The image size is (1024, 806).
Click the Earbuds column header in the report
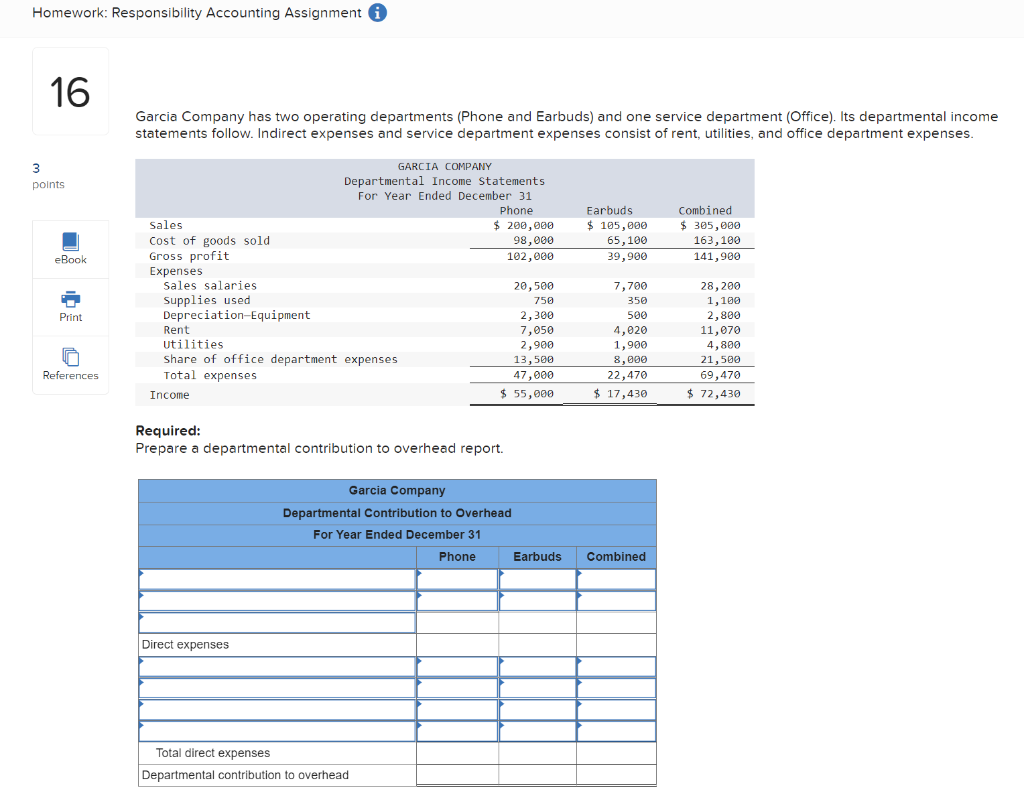click(x=537, y=557)
